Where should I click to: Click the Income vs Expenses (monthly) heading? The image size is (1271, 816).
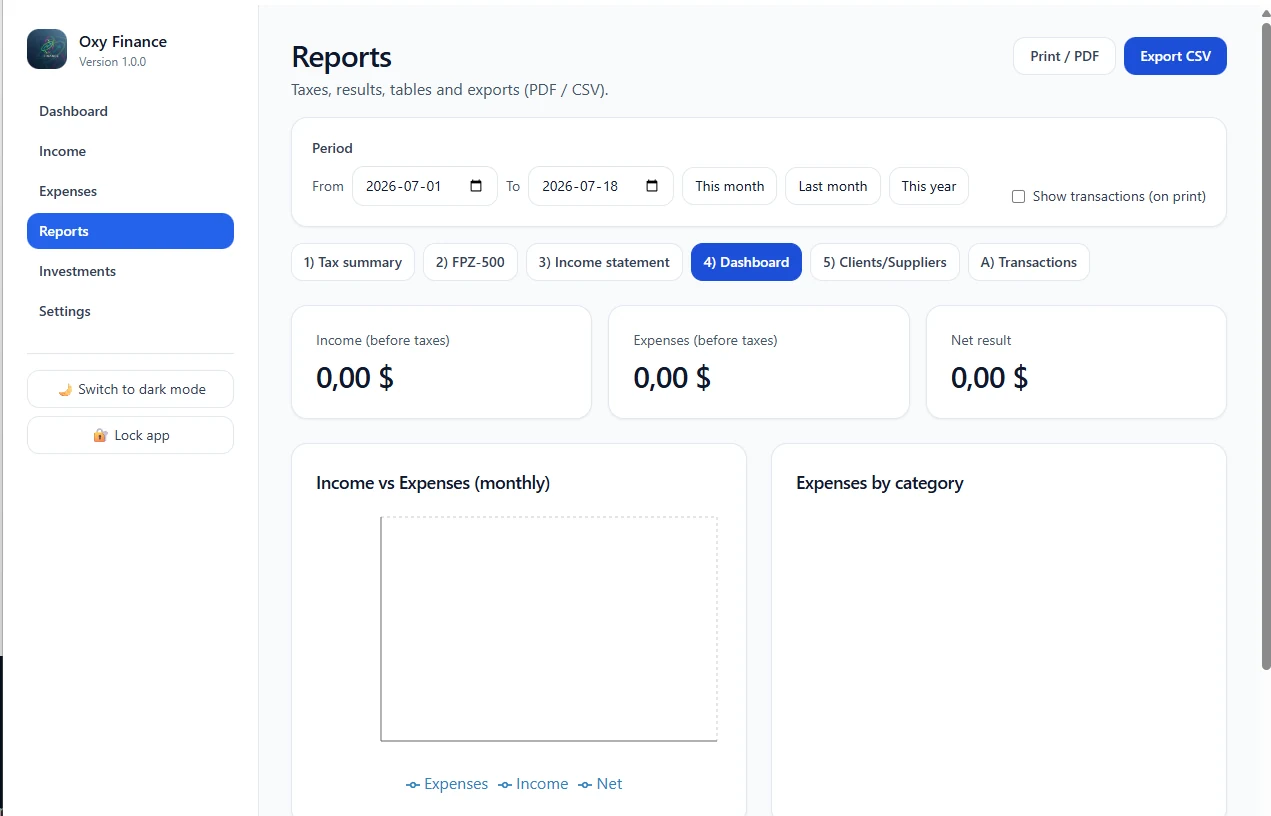tap(433, 483)
